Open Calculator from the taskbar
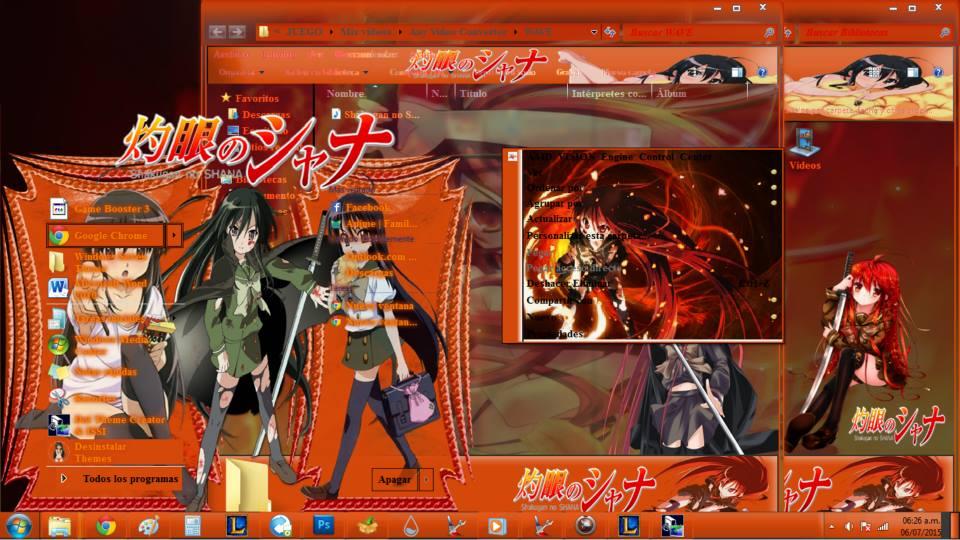Screen dimensions: 960x540 click(192, 526)
